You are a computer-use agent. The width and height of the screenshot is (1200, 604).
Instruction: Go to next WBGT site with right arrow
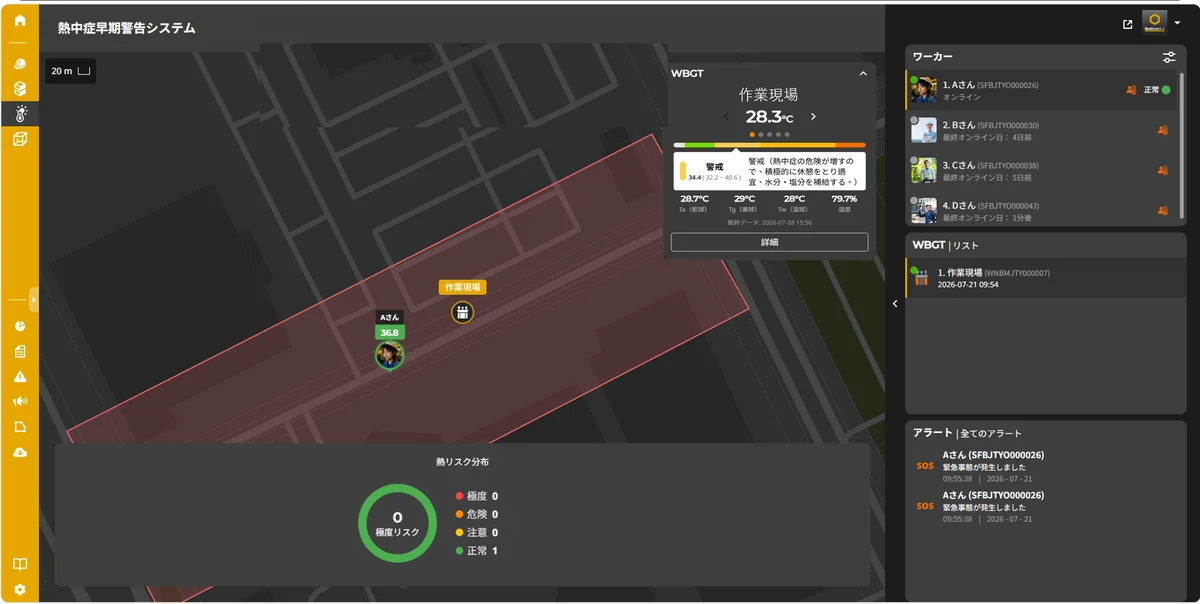pyautogui.click(x=813, y=117)
